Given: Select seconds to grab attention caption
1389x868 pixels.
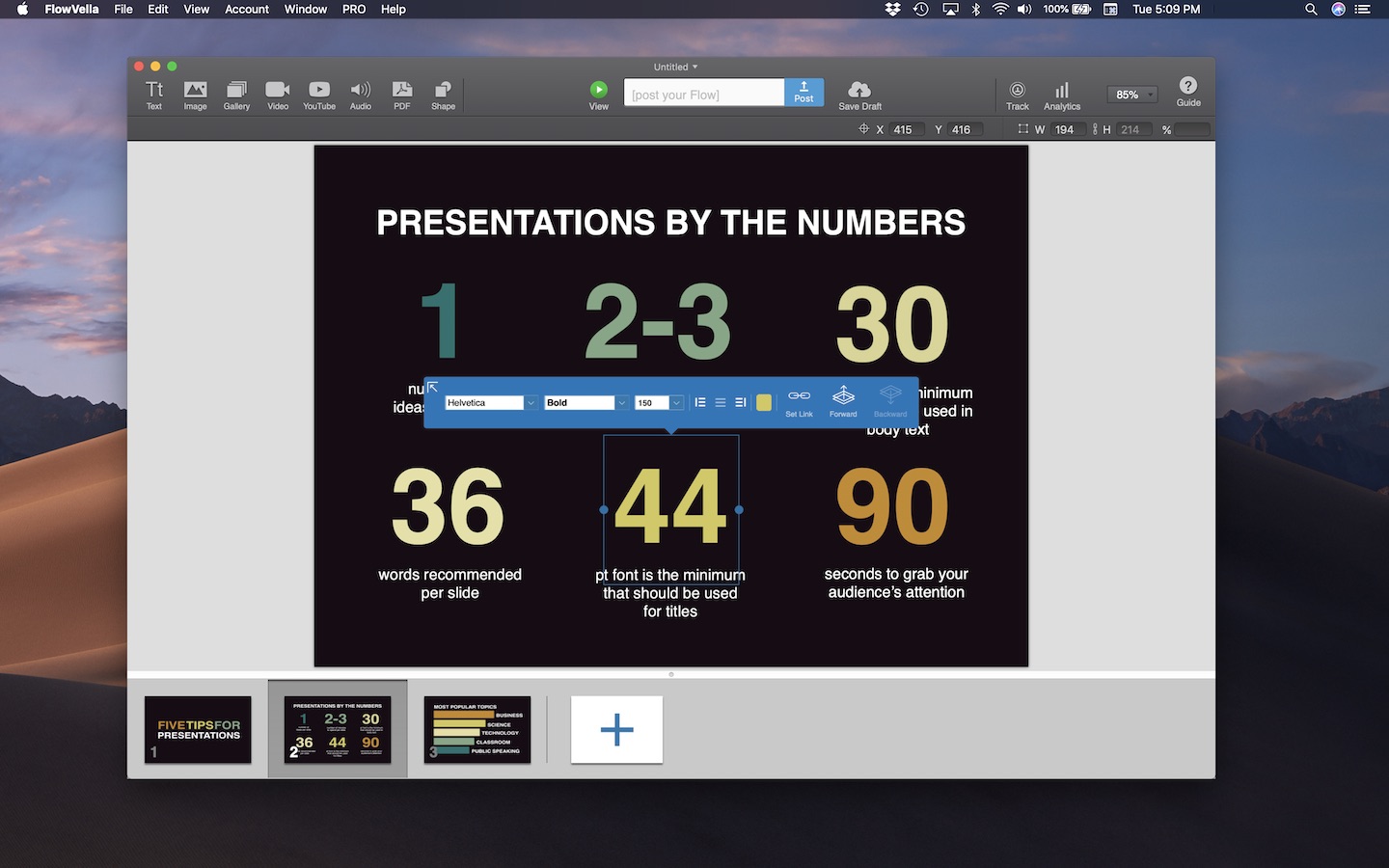Looking at the screenshot, I should click(896, 583).
